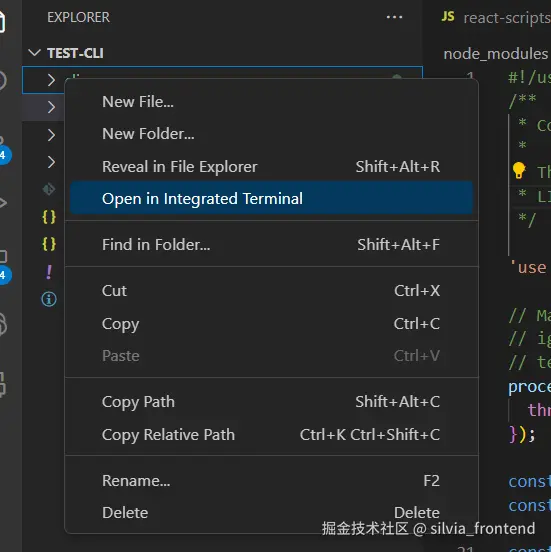Expand the first selected folder chevron
551x552 pixels.
[x=51, y=80]
